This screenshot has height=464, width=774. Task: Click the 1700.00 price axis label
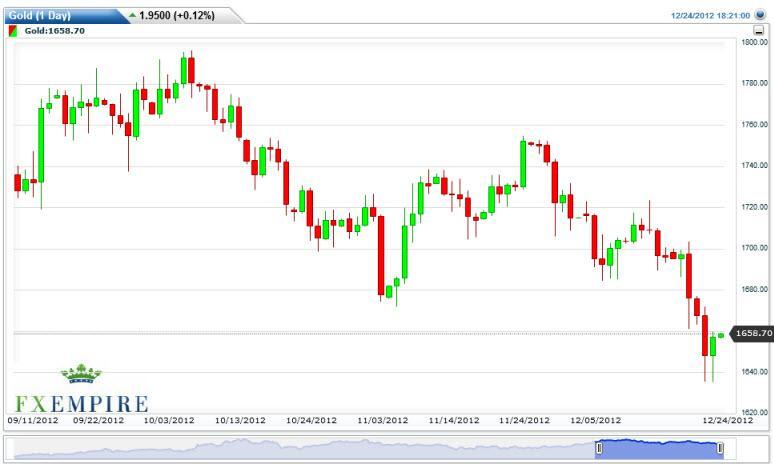[x=753, y=247]
